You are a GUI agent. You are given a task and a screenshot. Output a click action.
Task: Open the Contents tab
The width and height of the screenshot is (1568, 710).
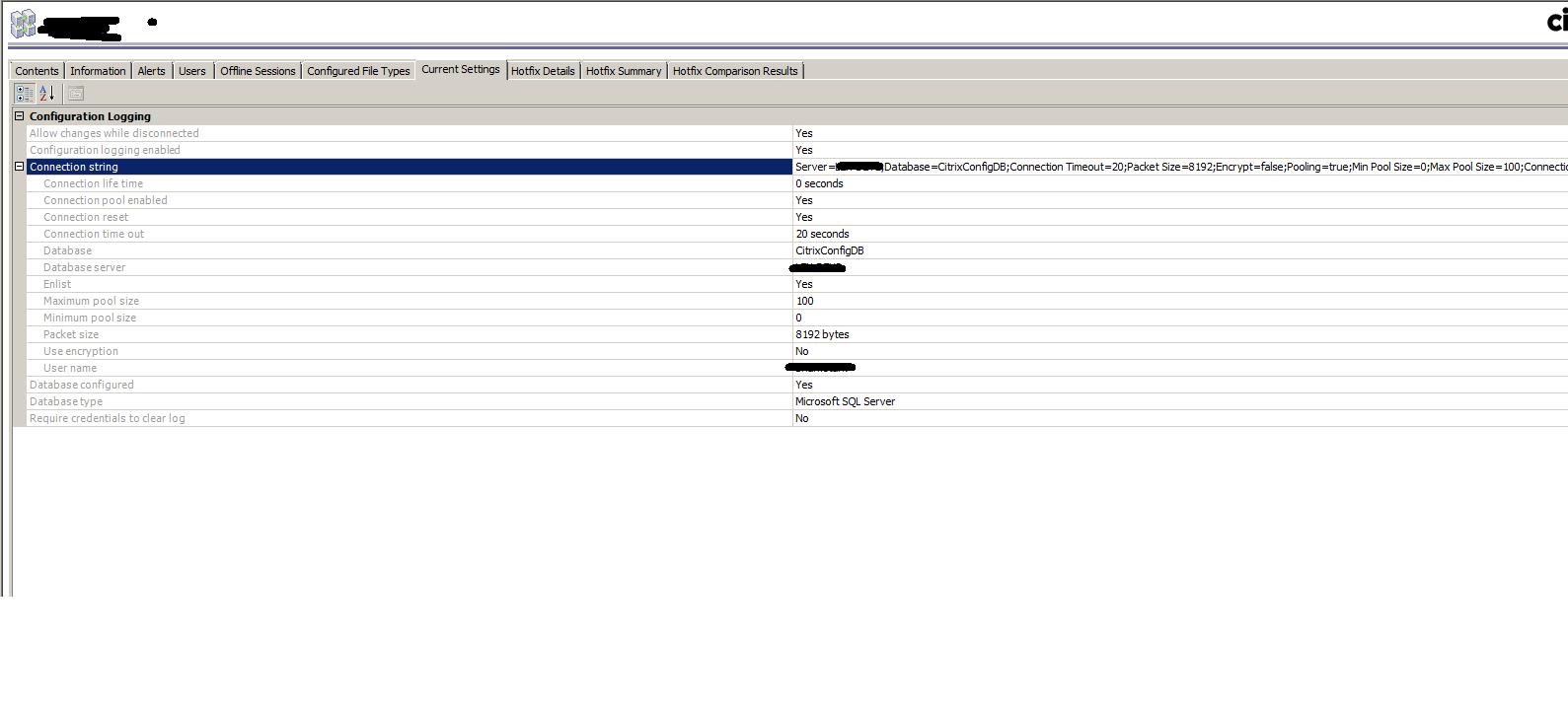(x=37, y=71)
